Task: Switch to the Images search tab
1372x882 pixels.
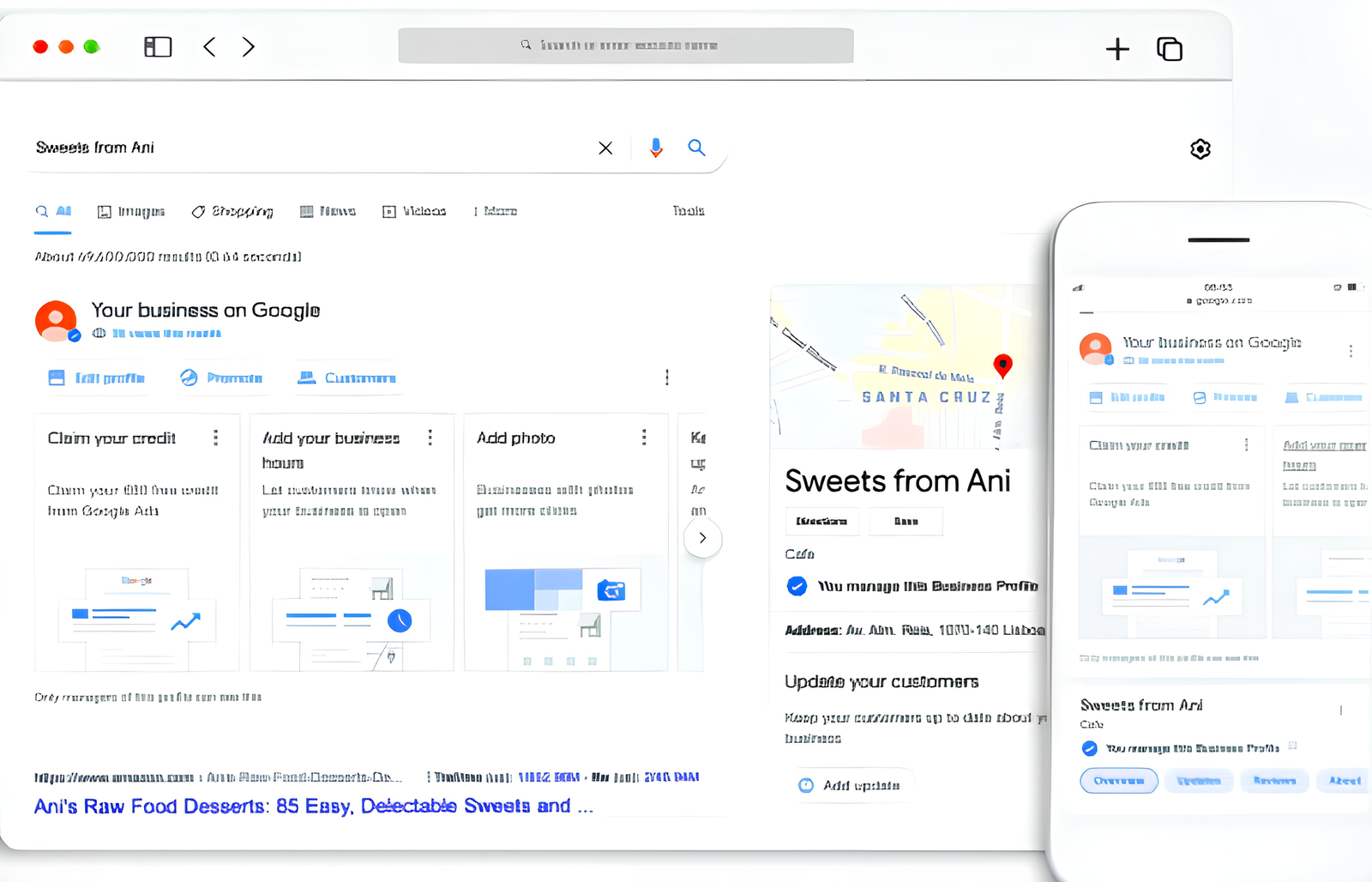Action: (130, 211)
